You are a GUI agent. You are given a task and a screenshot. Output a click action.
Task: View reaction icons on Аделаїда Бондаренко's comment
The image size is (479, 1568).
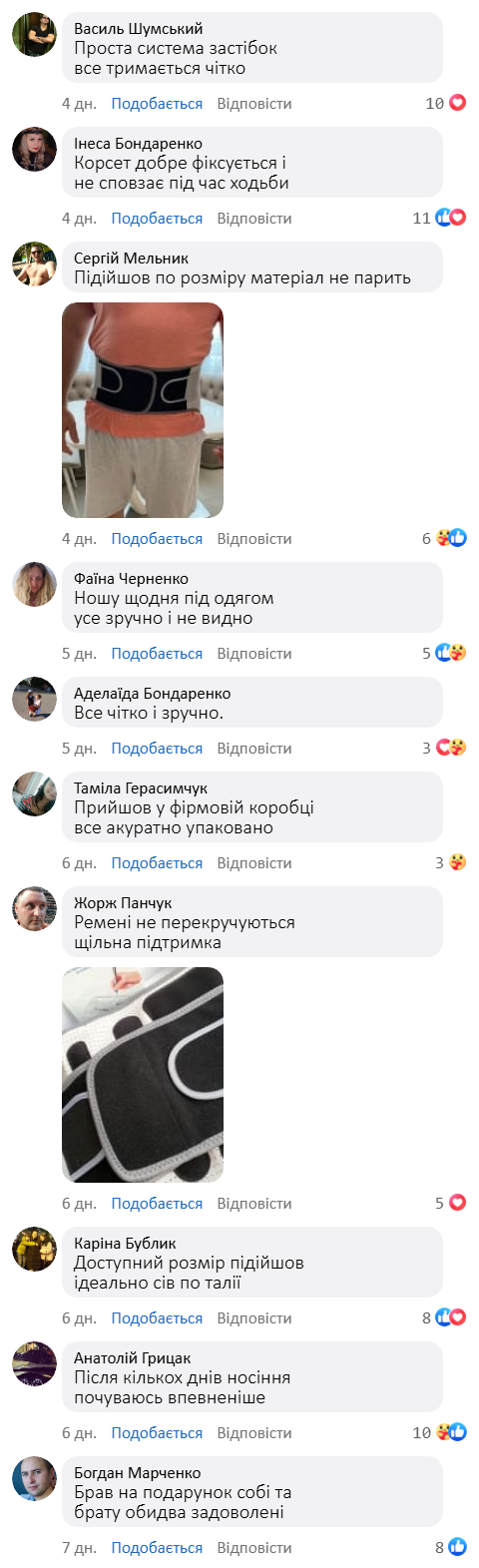tap(451, 748)
